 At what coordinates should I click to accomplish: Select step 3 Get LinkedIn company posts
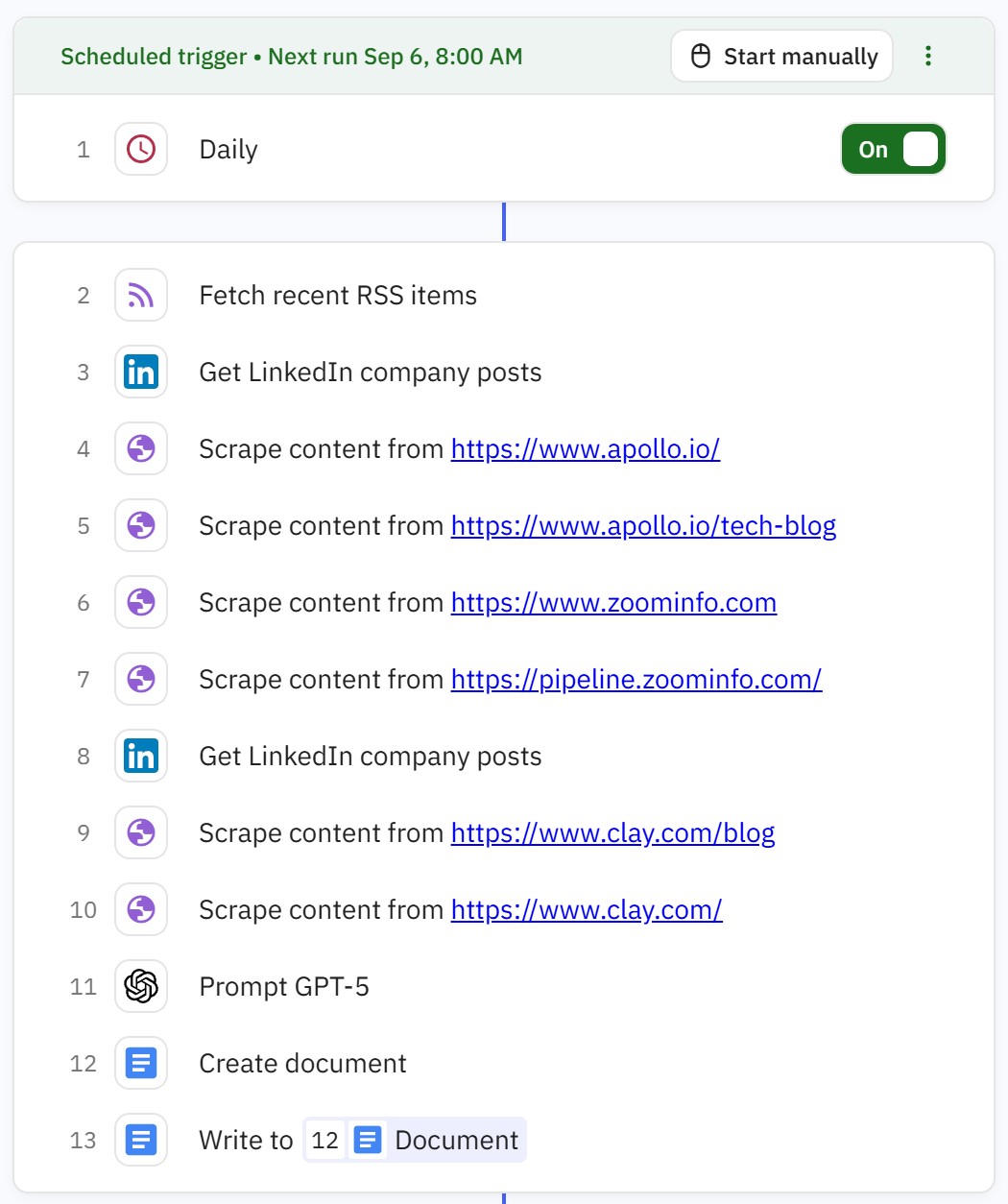click(x=371, y=373)
